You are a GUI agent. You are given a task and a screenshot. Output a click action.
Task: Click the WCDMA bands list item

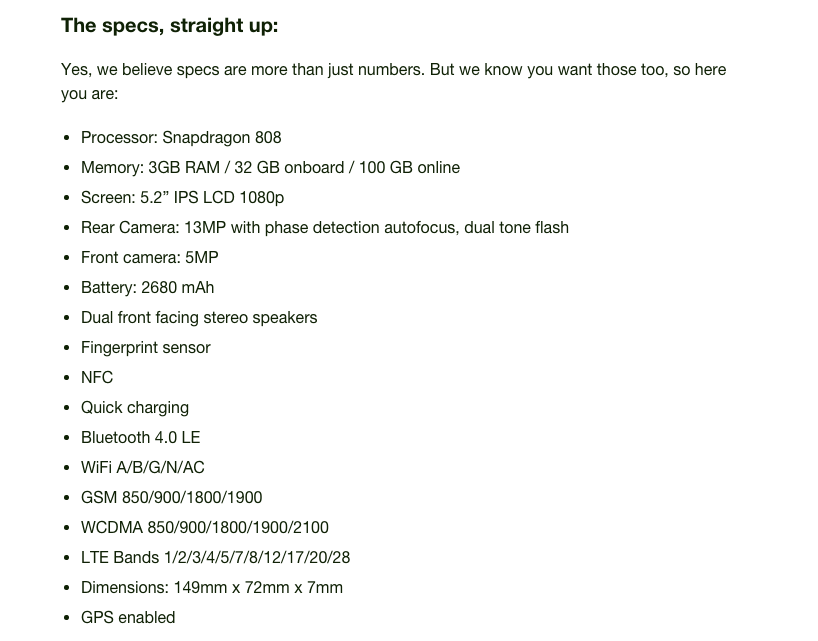pos(204,528)
